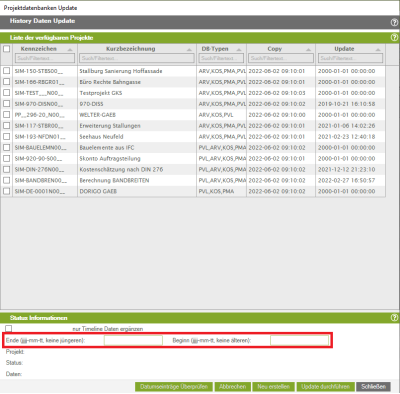The image size is (400, 394).
Task: Click Kennzeichen 'SIM-920-90-S00__' cell
Action: (x=38, y=159)
